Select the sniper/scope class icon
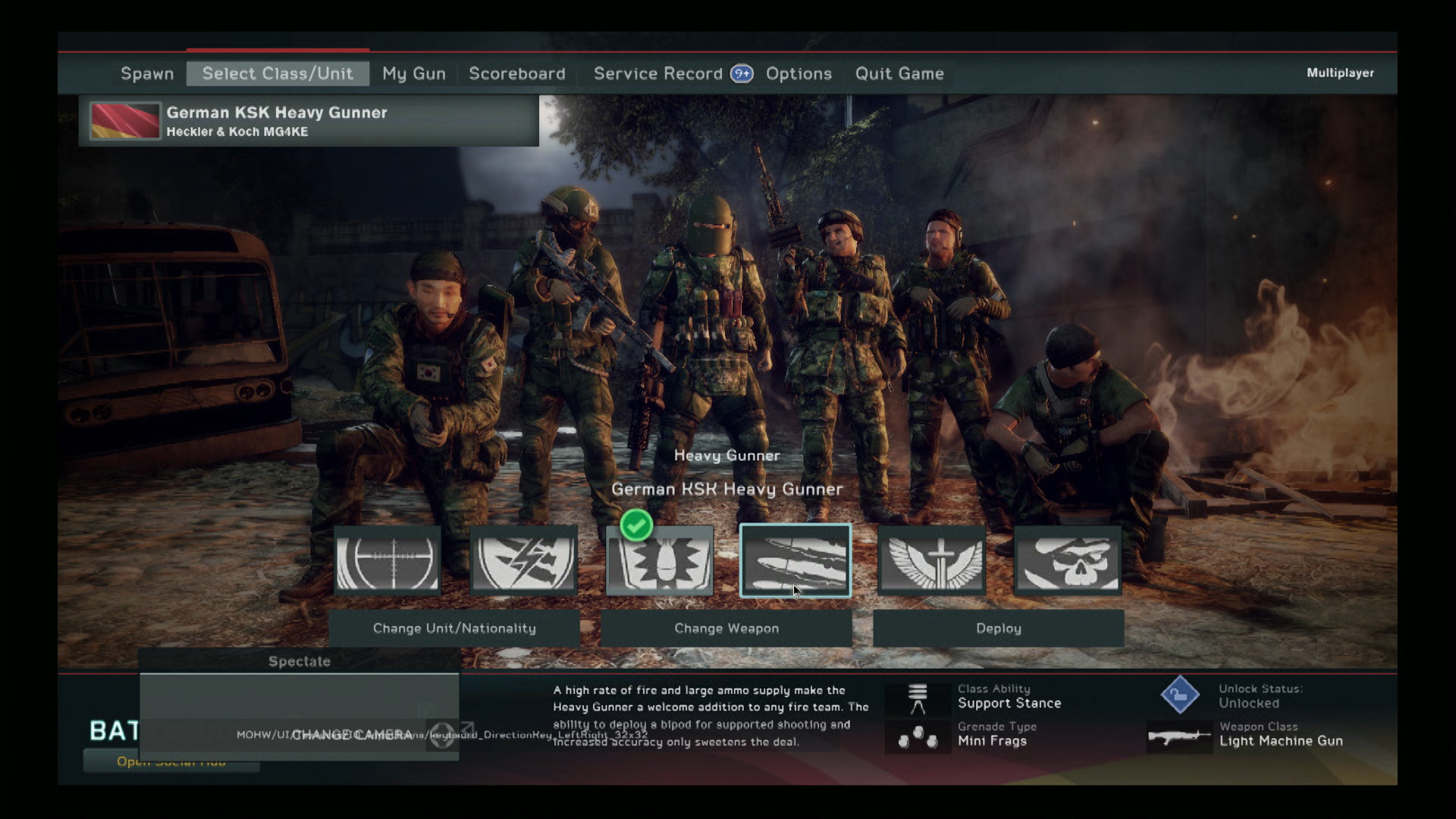1456x819 pixels. click(386, 561)
